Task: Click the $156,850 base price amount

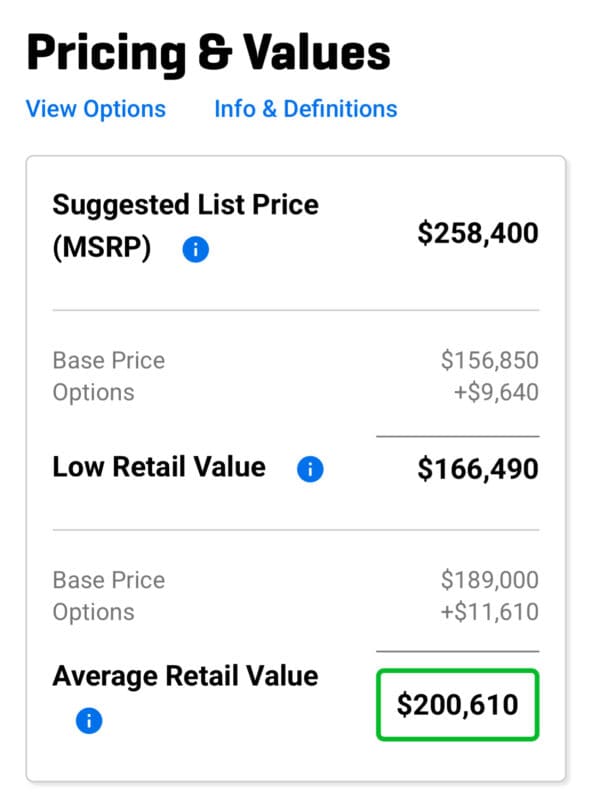Action: 489,360
